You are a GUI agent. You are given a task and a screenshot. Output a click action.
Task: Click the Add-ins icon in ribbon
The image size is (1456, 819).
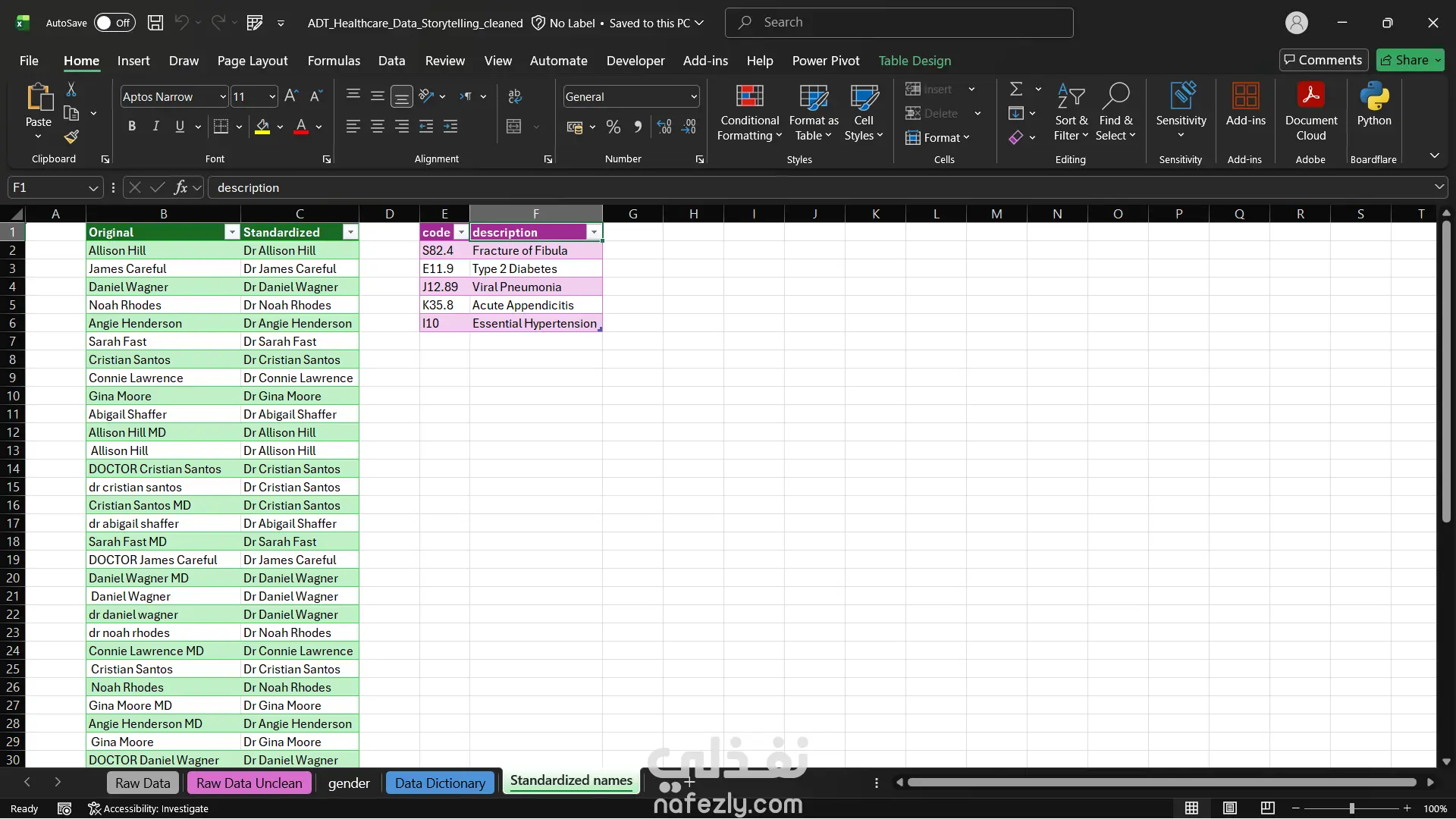pos(1245,105)
